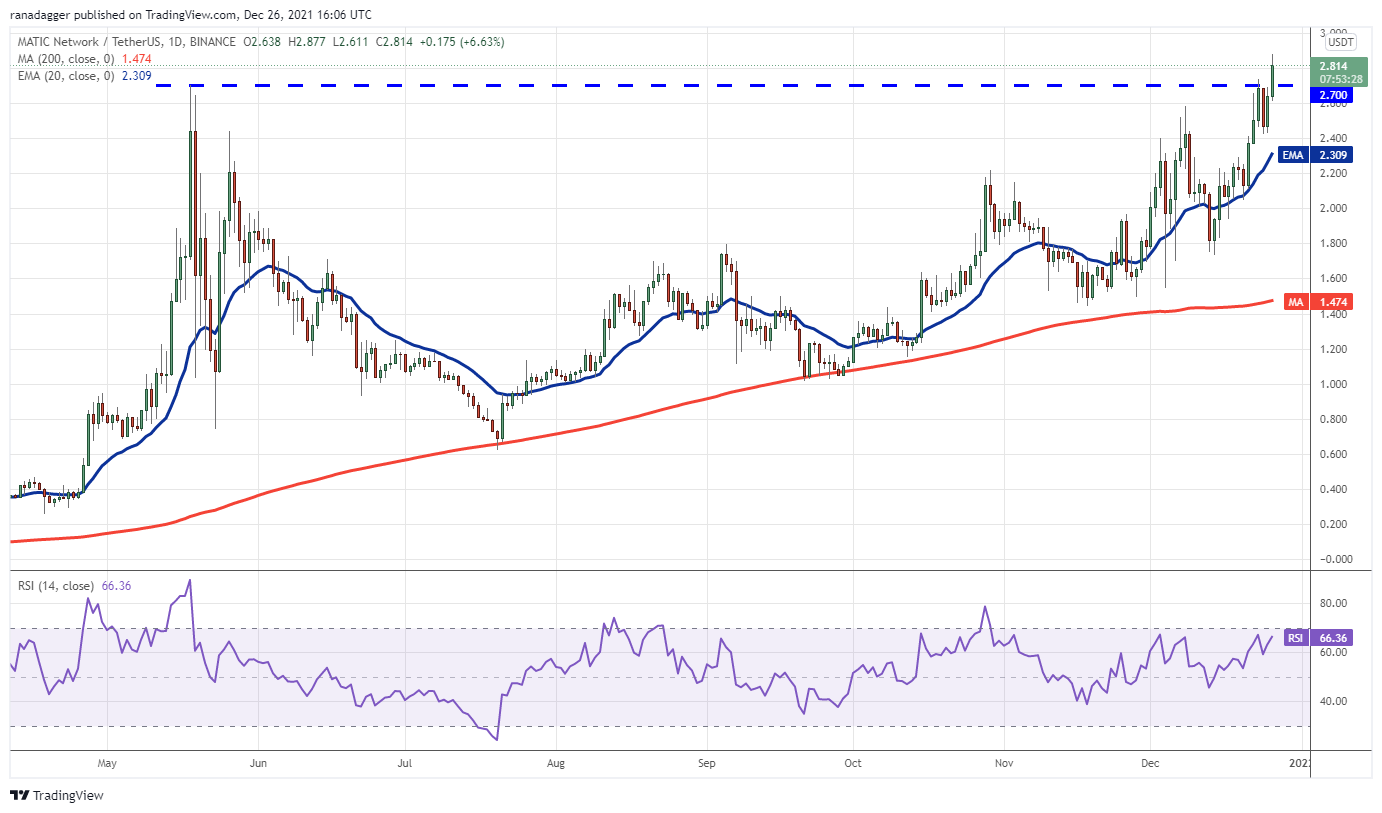Click the Dec label on the time axis
The width and height of the screenshot is (1382, 813).
[1150, 763]
